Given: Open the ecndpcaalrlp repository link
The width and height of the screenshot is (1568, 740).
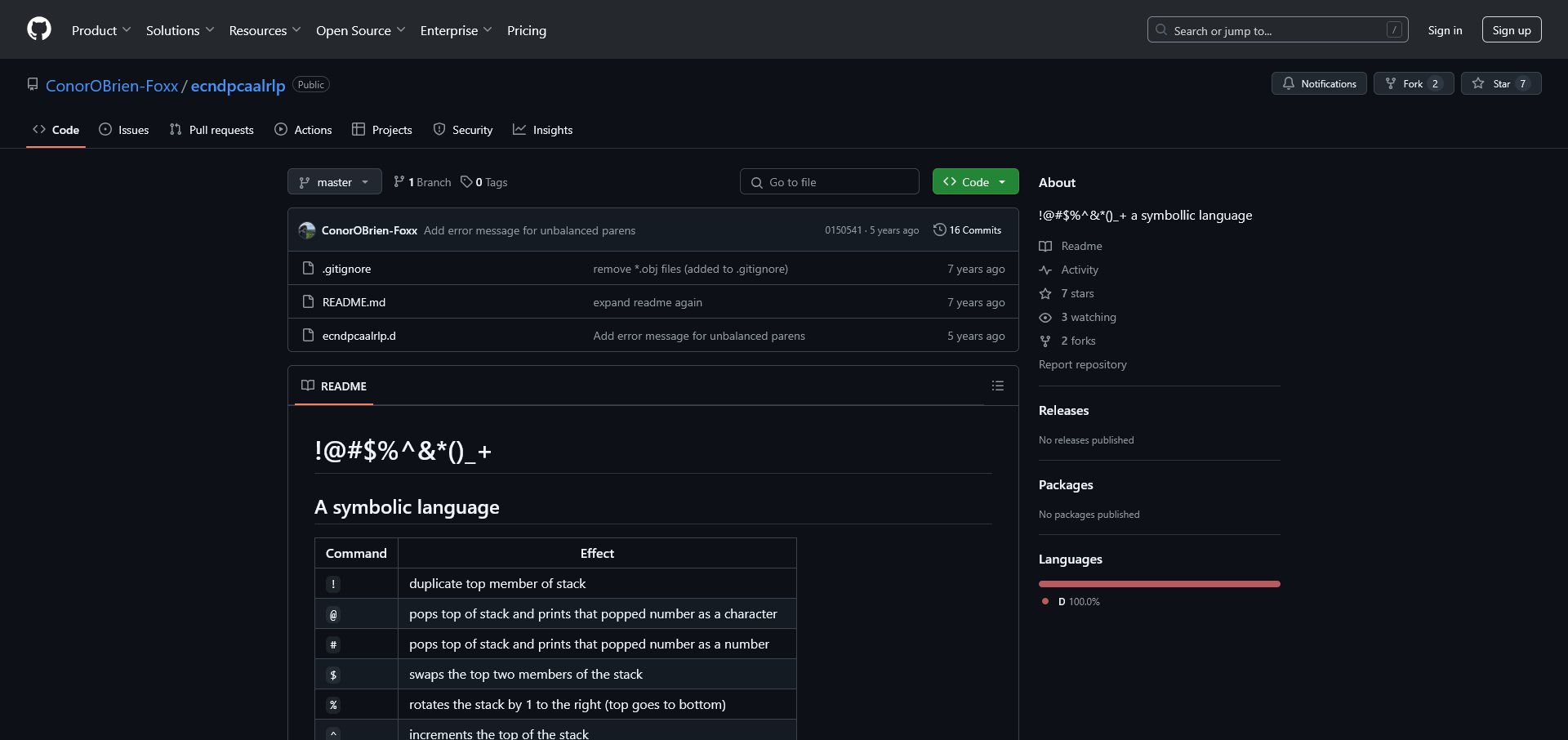Looking at the screenshot, I should pos(238,85).
